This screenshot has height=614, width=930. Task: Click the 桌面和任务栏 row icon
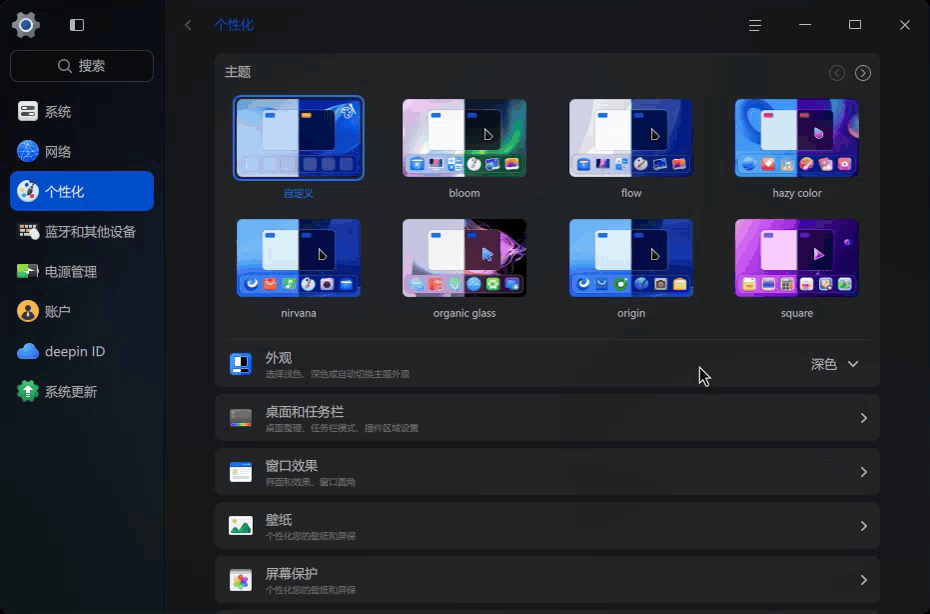click(x=241, y=418)
